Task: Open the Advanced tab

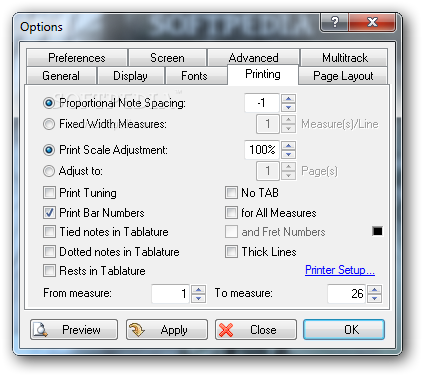Action: pos(253,58)
